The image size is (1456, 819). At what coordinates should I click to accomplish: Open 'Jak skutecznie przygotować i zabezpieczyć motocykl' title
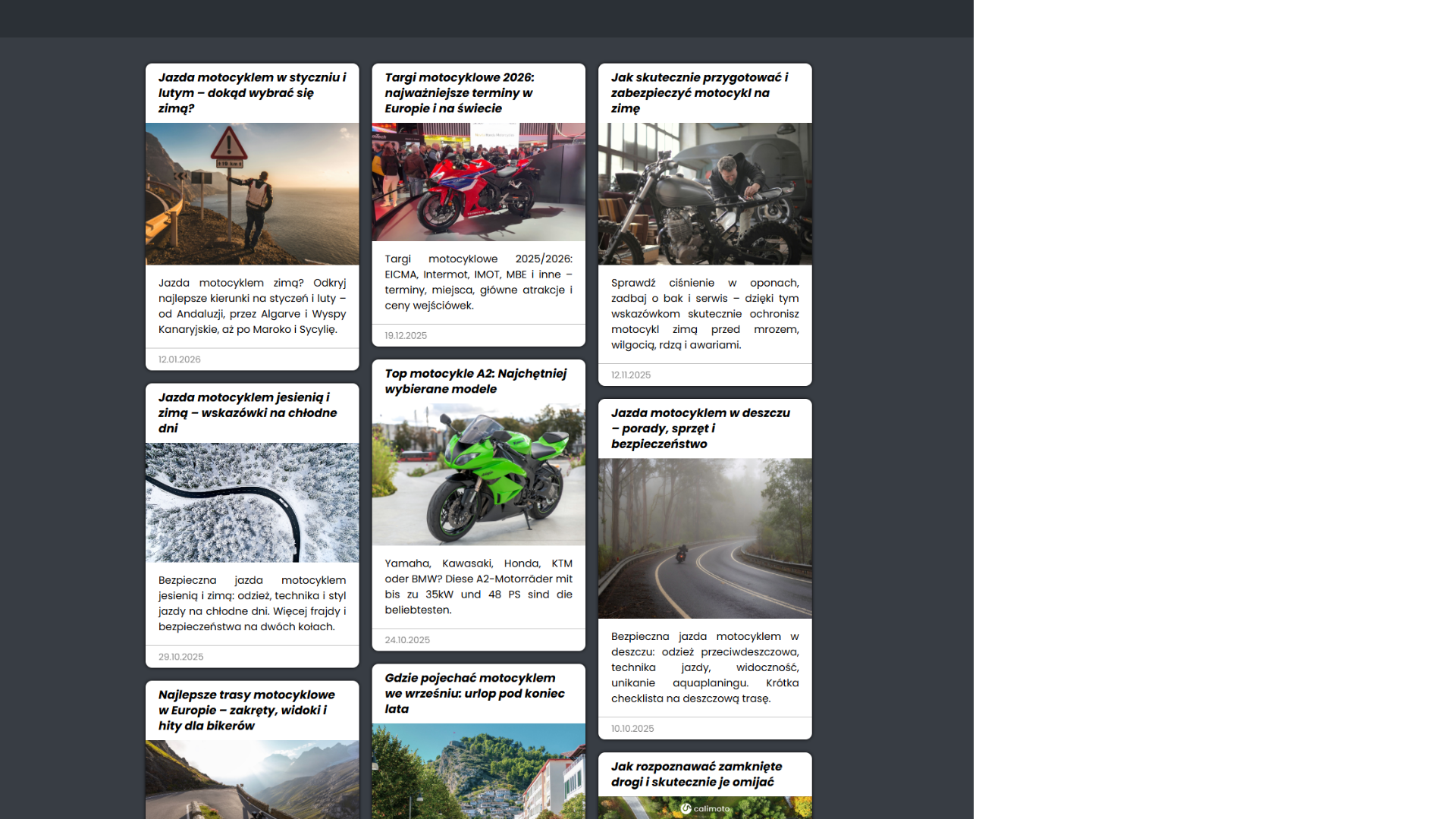[699, 93]
